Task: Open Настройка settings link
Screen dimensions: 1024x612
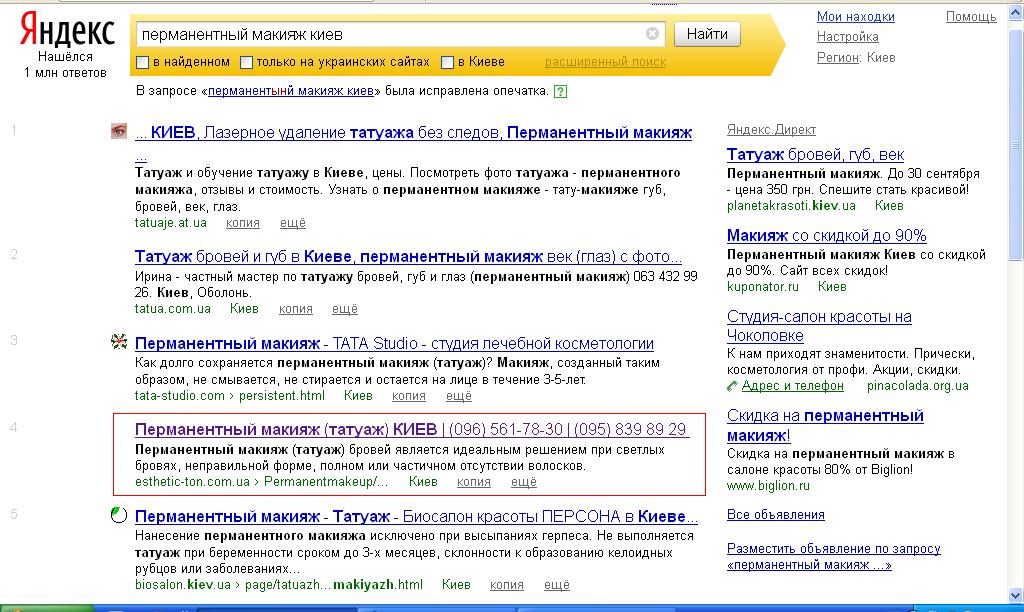Action: click(x=848, y=37)
